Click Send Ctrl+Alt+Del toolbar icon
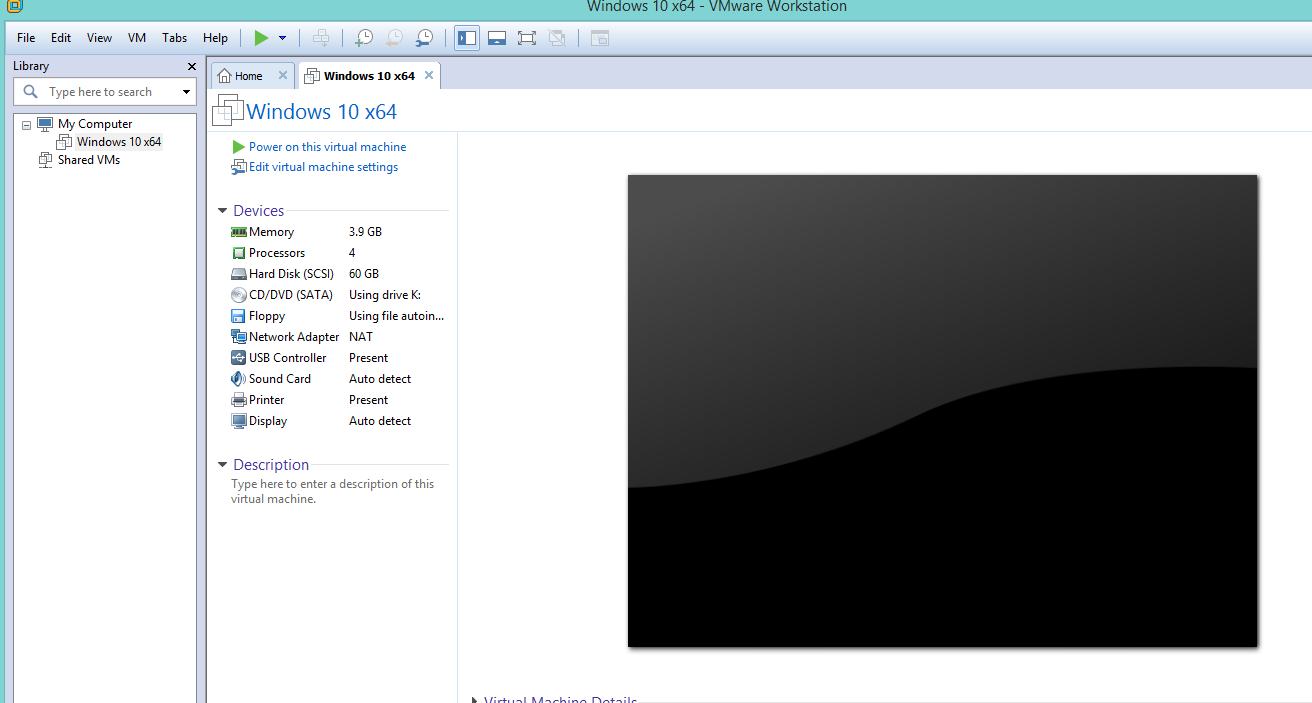Image resolution: width=1312 pixels, height=703 pixels. coord(321,38)
